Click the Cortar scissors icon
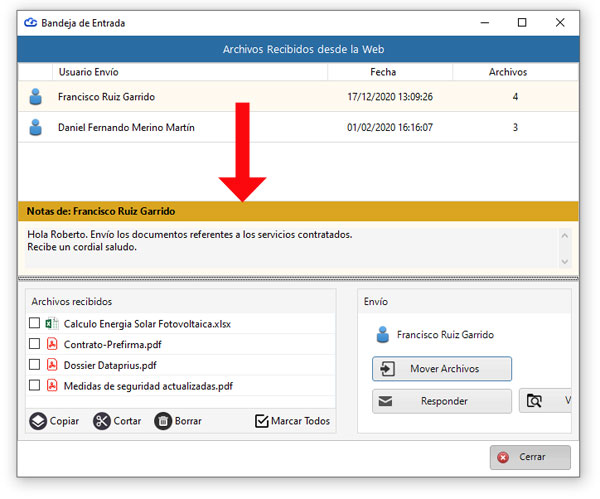 [x=102, y=421]
